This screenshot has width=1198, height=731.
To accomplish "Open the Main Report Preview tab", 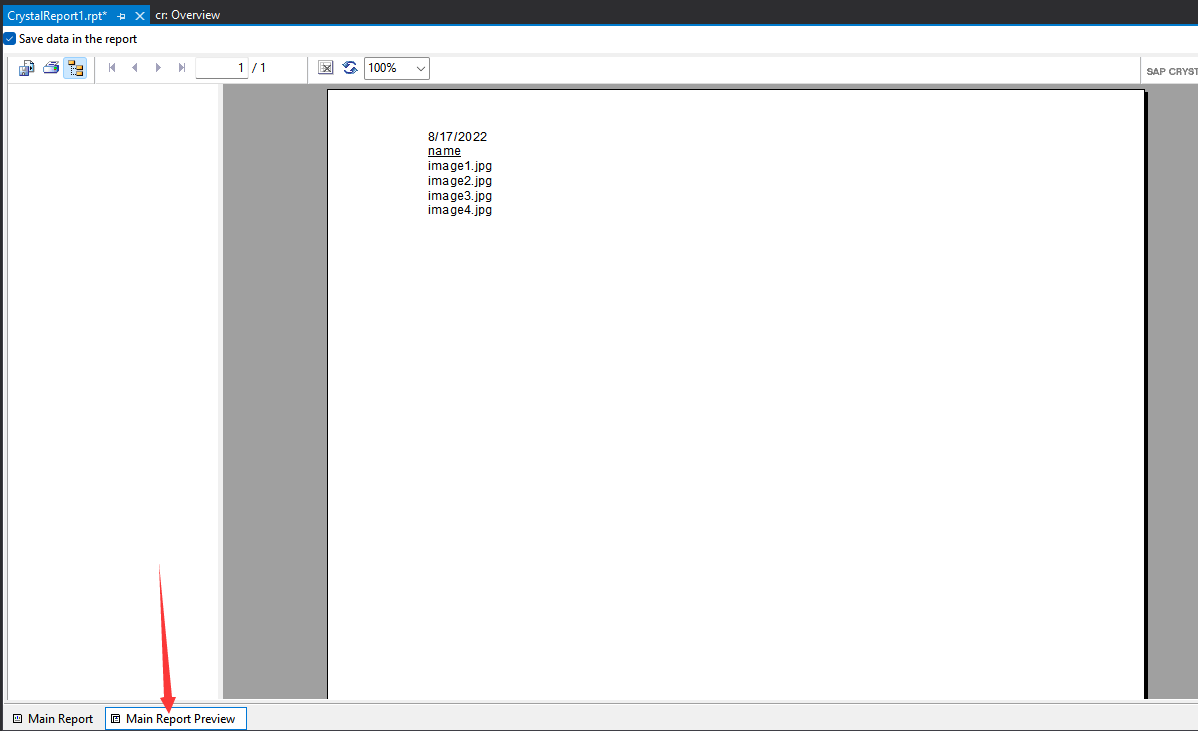I will click(175, 718).
